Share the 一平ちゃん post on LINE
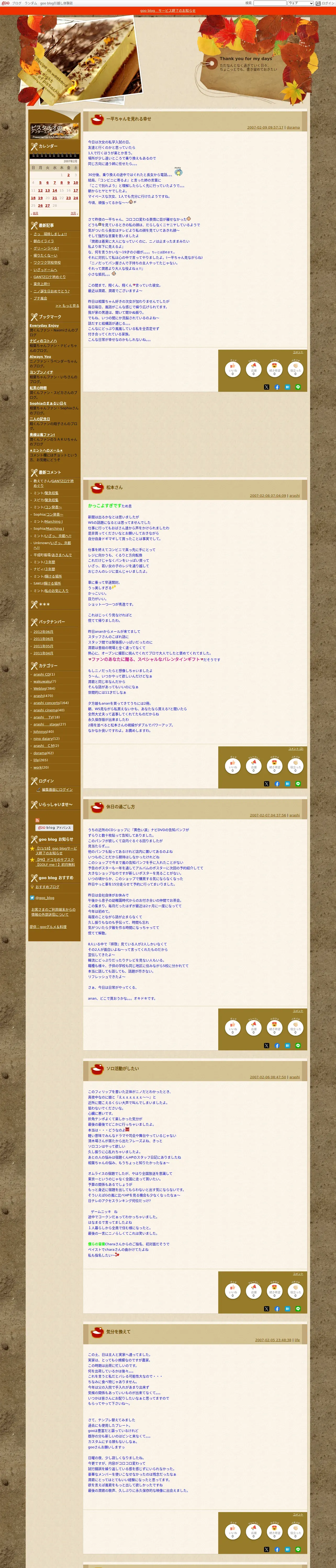Screen dimensions: 336x1568 point(298,387)
